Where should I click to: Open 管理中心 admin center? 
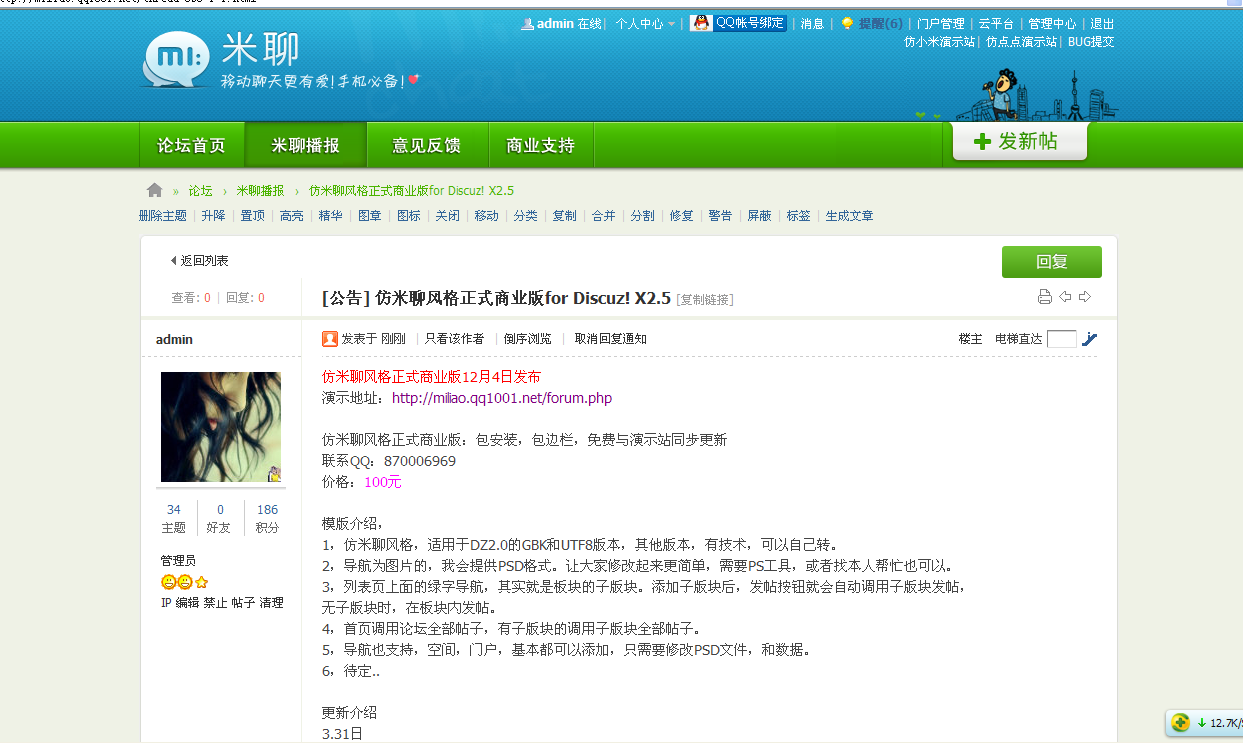tap(1053, 24)
